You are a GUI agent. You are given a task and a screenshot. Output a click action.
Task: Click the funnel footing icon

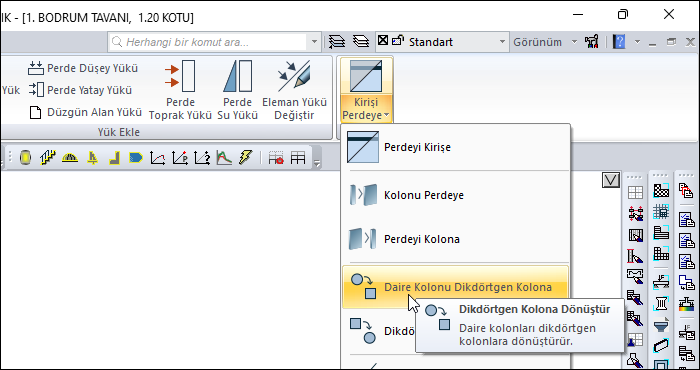click(661, 325)
